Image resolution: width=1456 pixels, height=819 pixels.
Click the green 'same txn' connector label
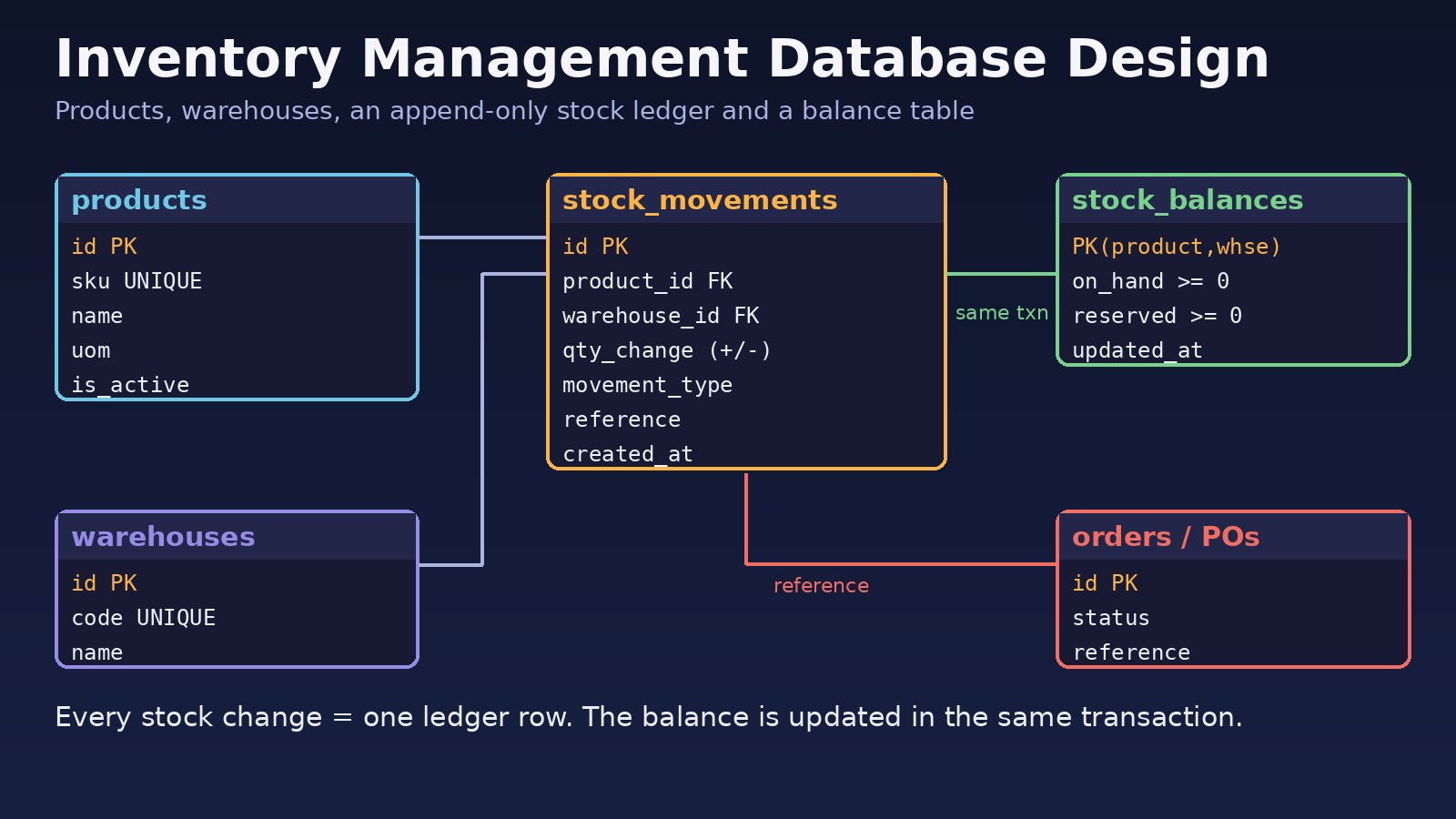coord(1002,313)
